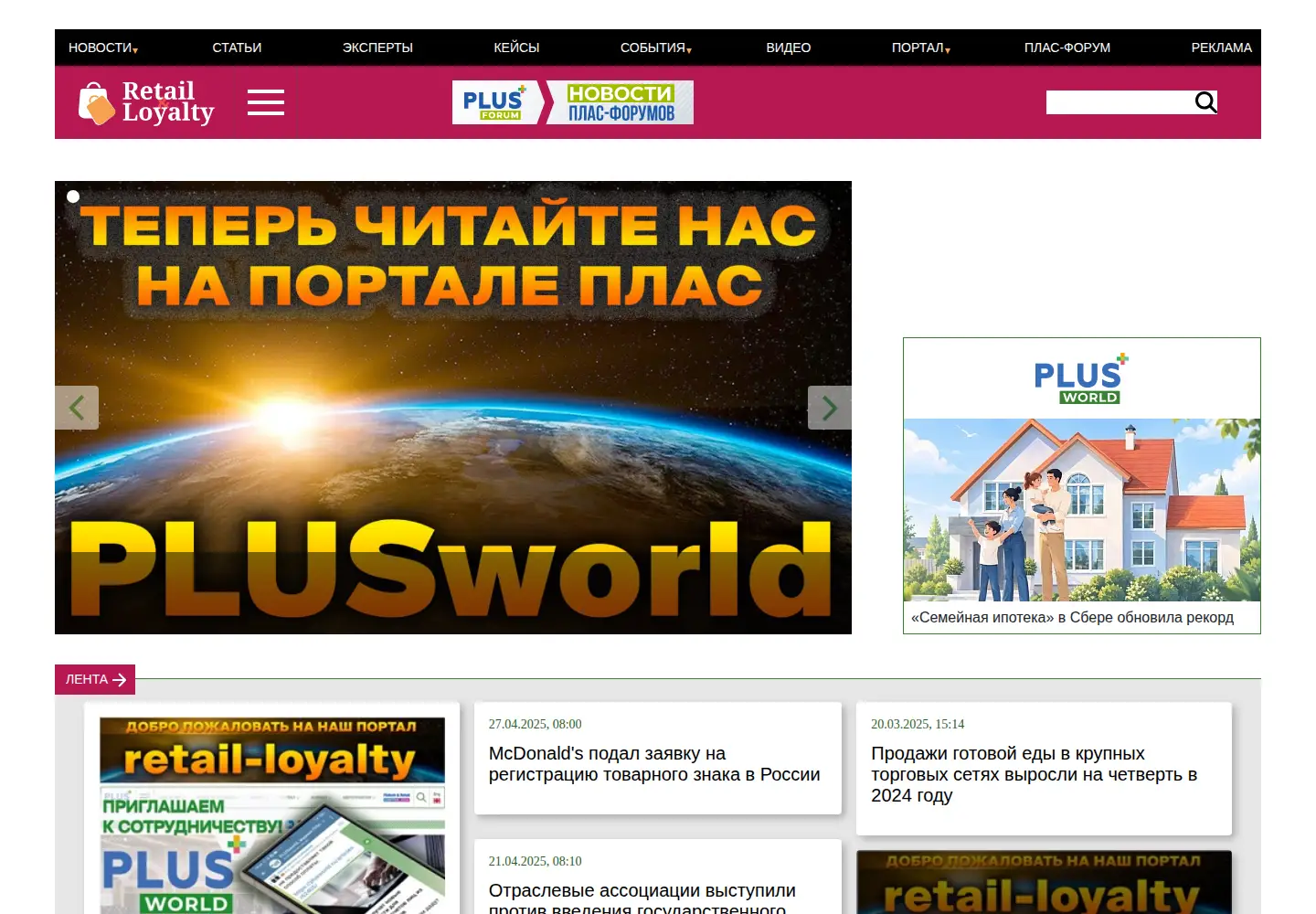Image resolution: width=1316 pixels, height=914 pixels.
Task: Select the first carousel slide dot
Action: [73, 197]
